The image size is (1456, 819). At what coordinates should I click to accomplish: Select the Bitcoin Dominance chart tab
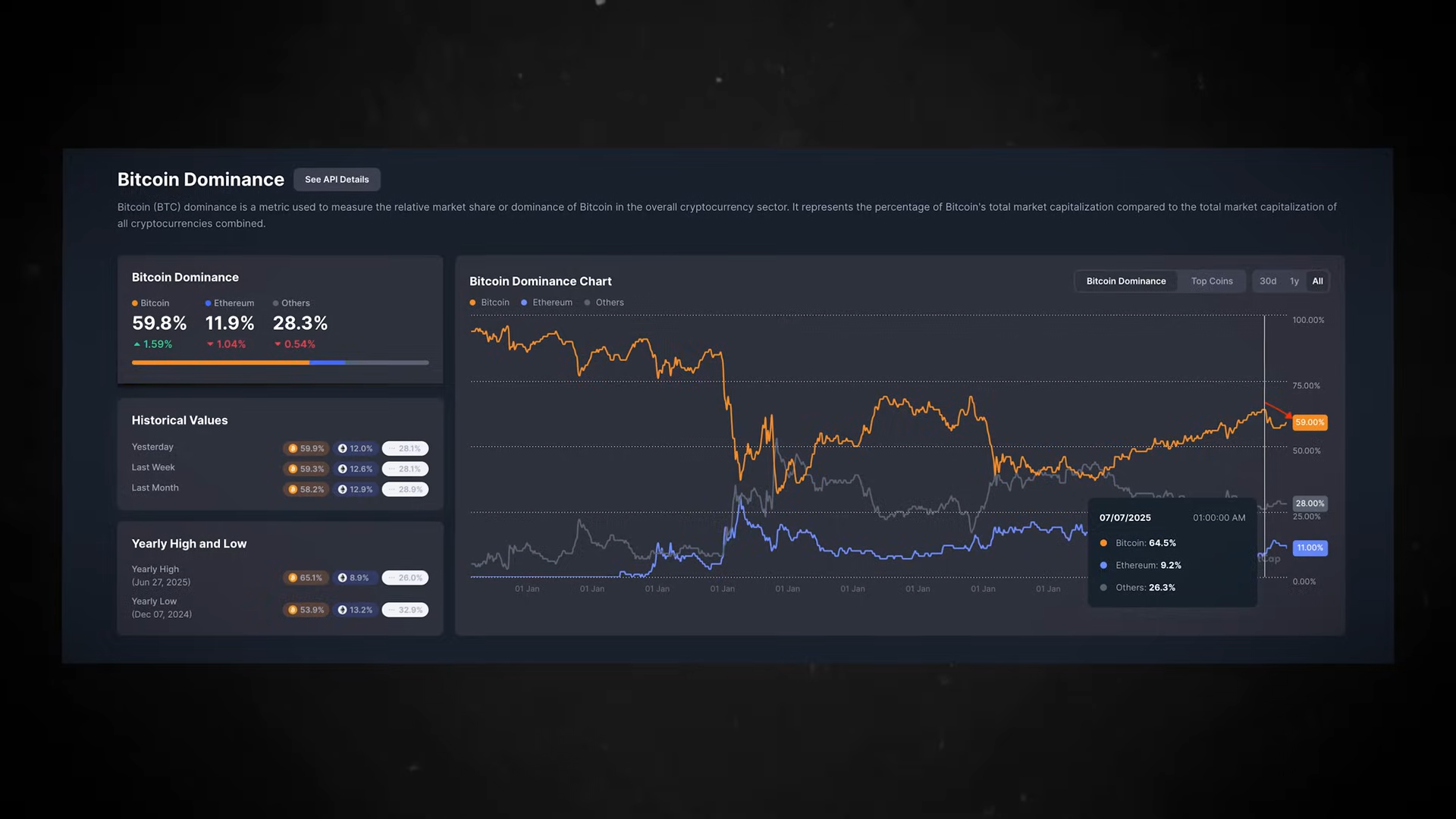click(1125, 281)
